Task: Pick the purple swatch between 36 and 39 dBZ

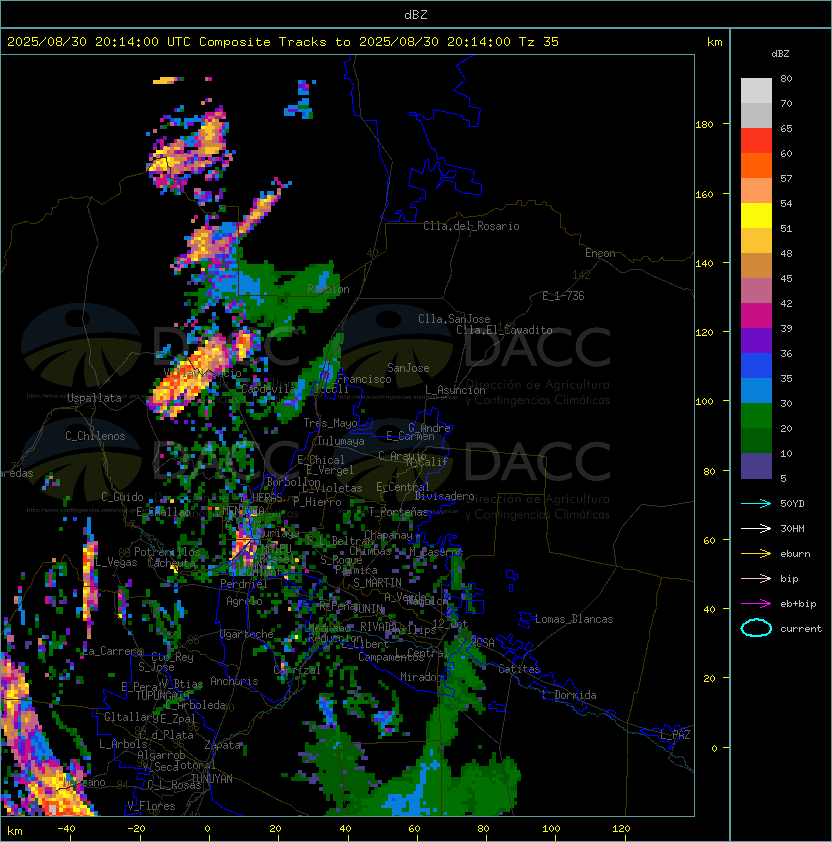Action: click(756, 340)
